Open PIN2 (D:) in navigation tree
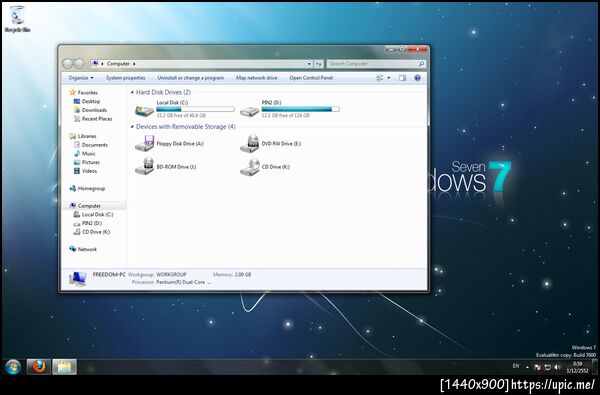Screen dimensions: 600x395 click(x=92, y=224)
